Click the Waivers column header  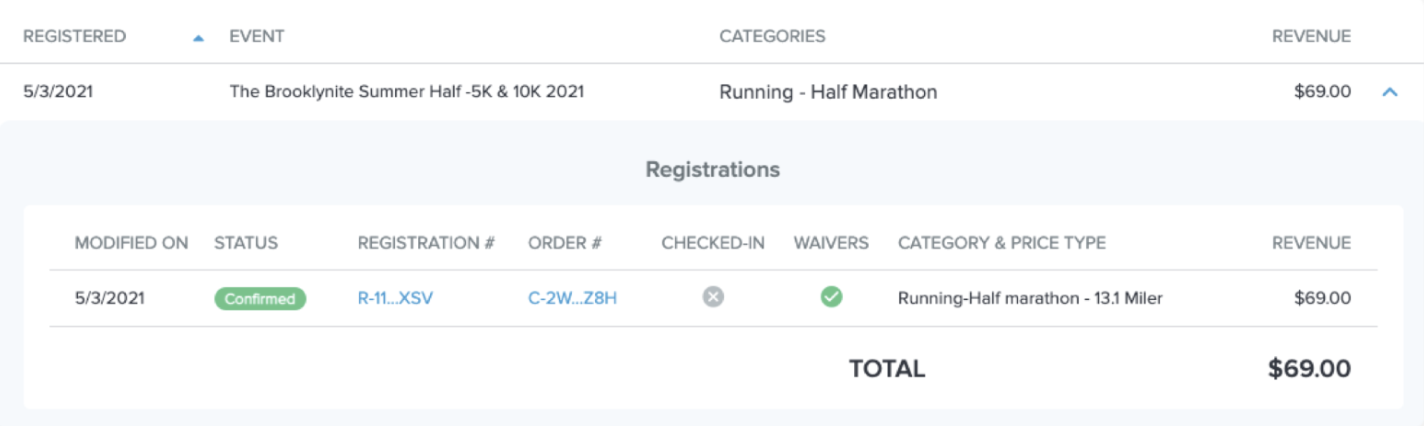click(831, 243)
